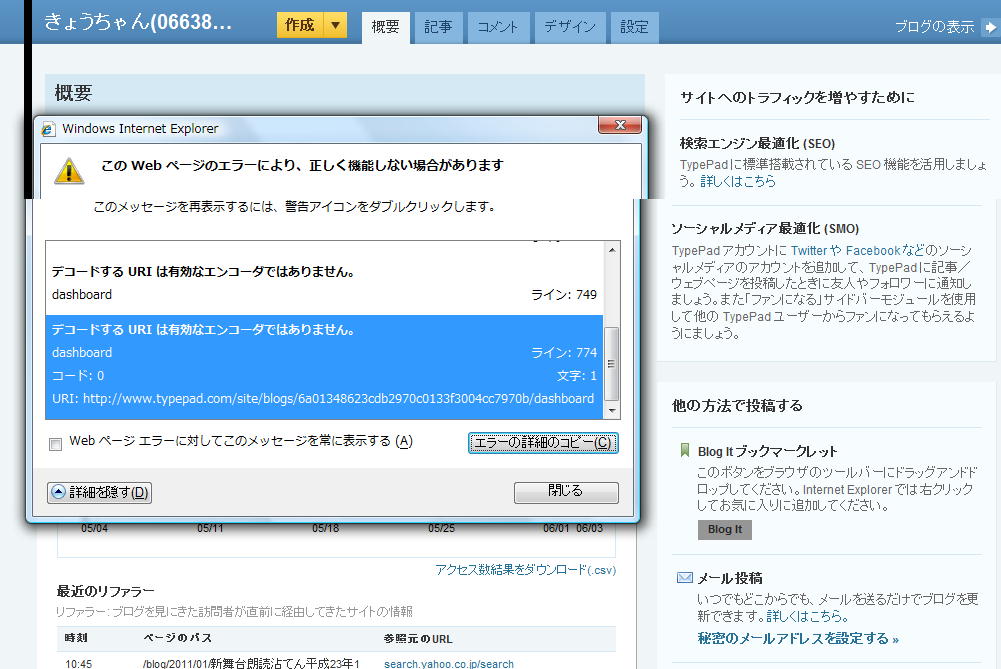Click the Twitter link in SMO section
The image size is (1001, 669).
pos(809,251)
